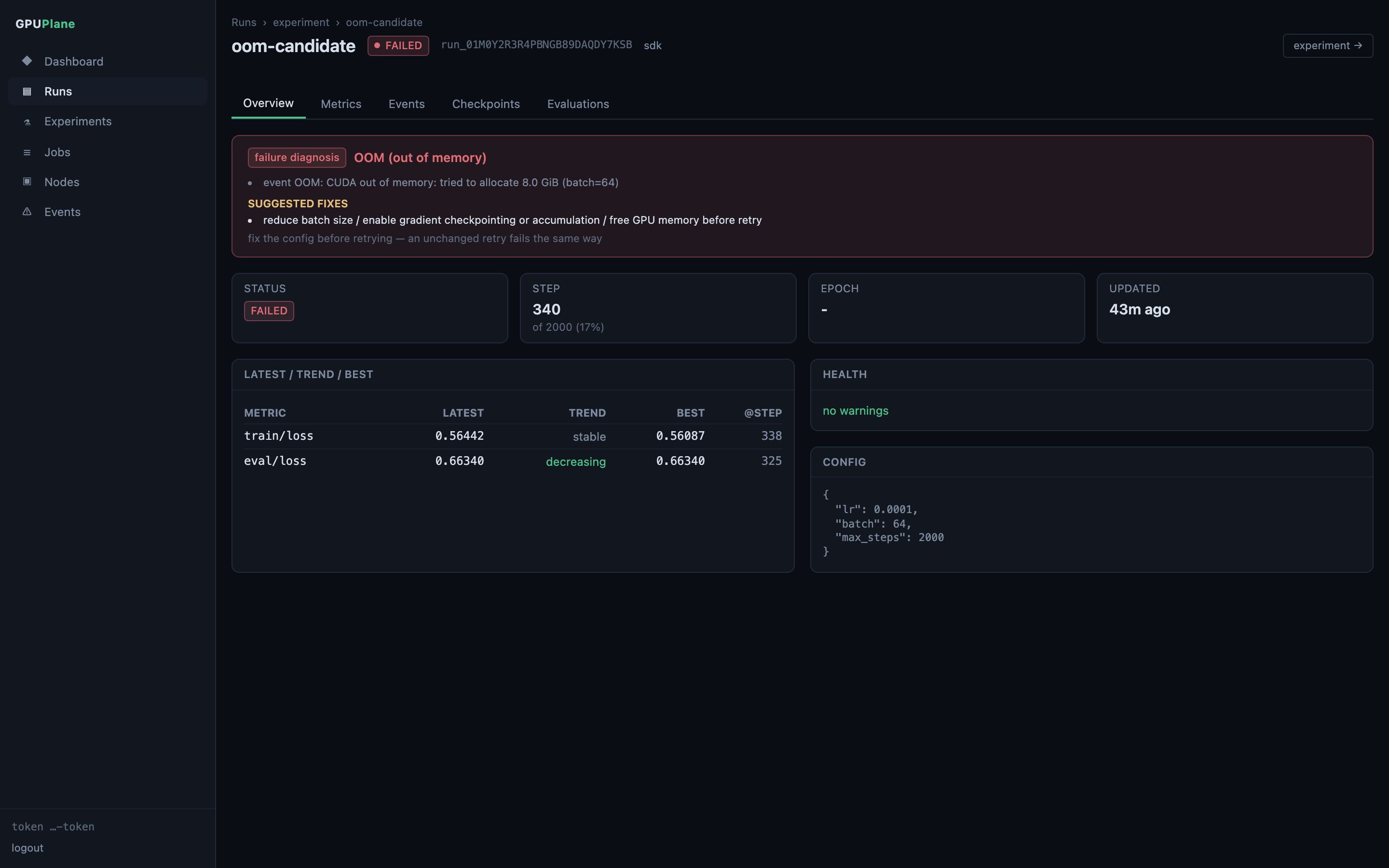
Task: Click the decreasing trend for eval/loss
Action: (x=576, y=461)
